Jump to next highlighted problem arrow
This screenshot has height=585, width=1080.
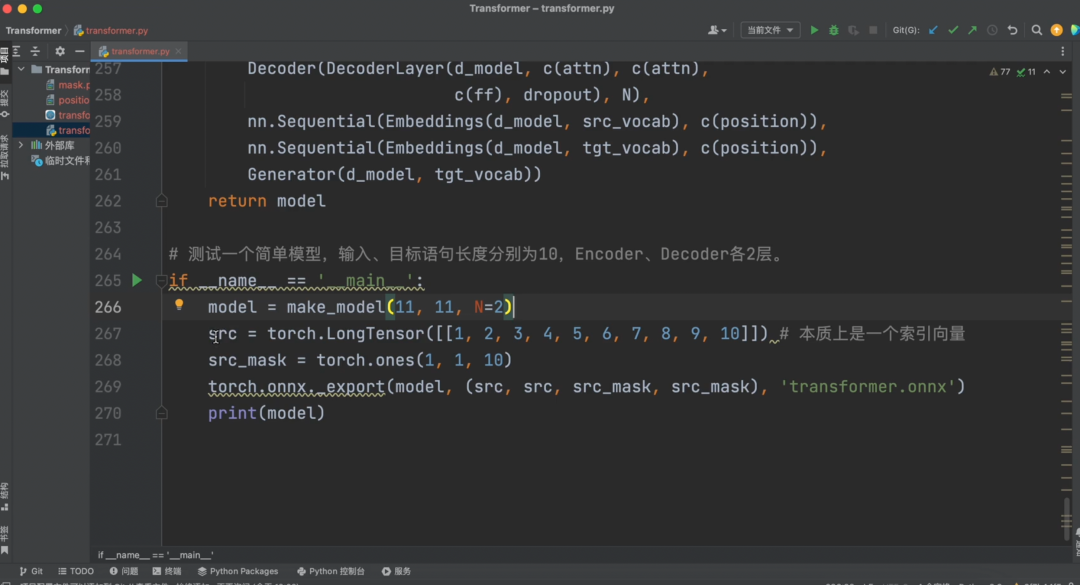pyautogui.click(x=1063, y=72)
